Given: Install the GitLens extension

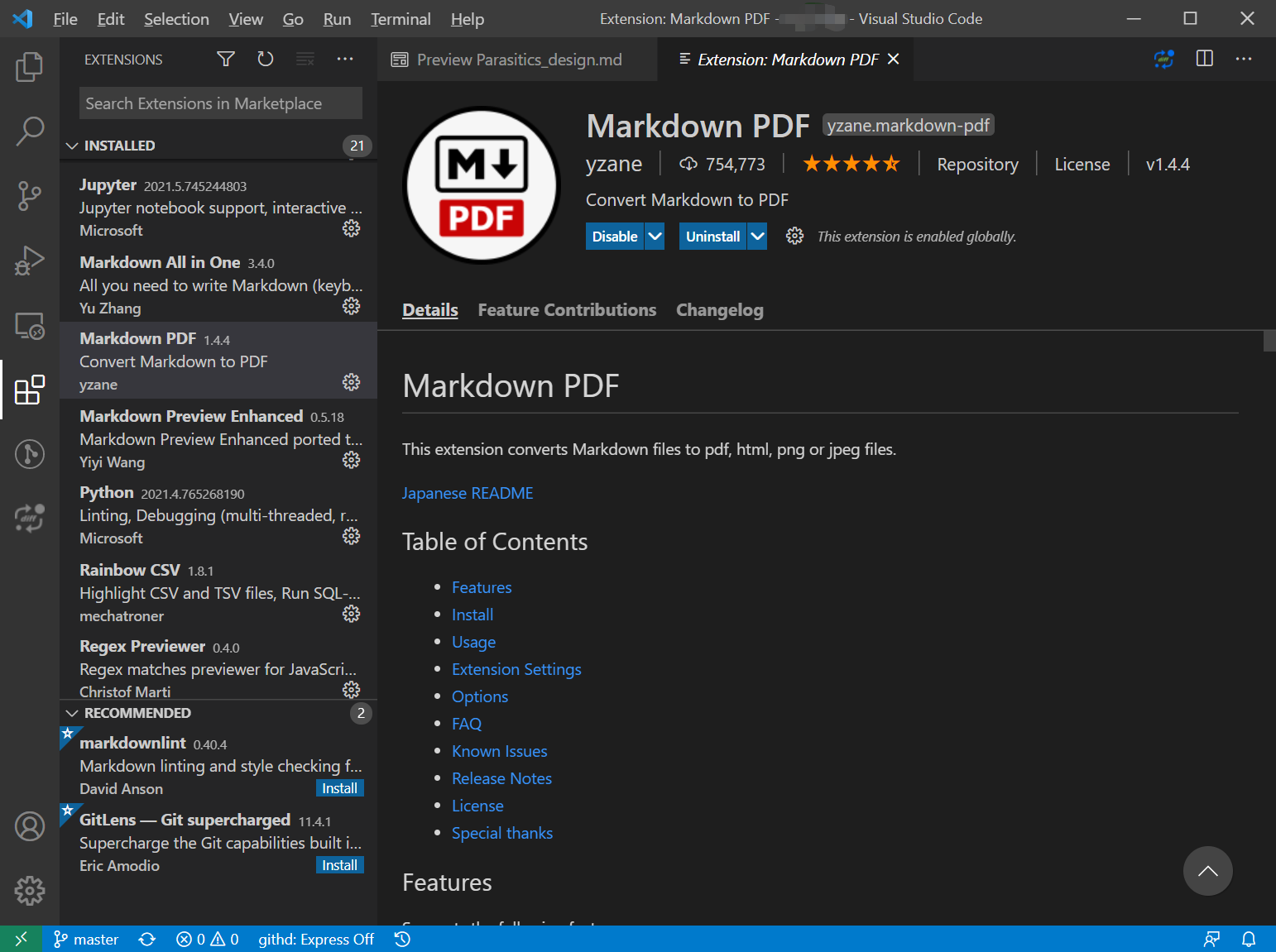Looking at the screenshot, I should click(340, 865).
